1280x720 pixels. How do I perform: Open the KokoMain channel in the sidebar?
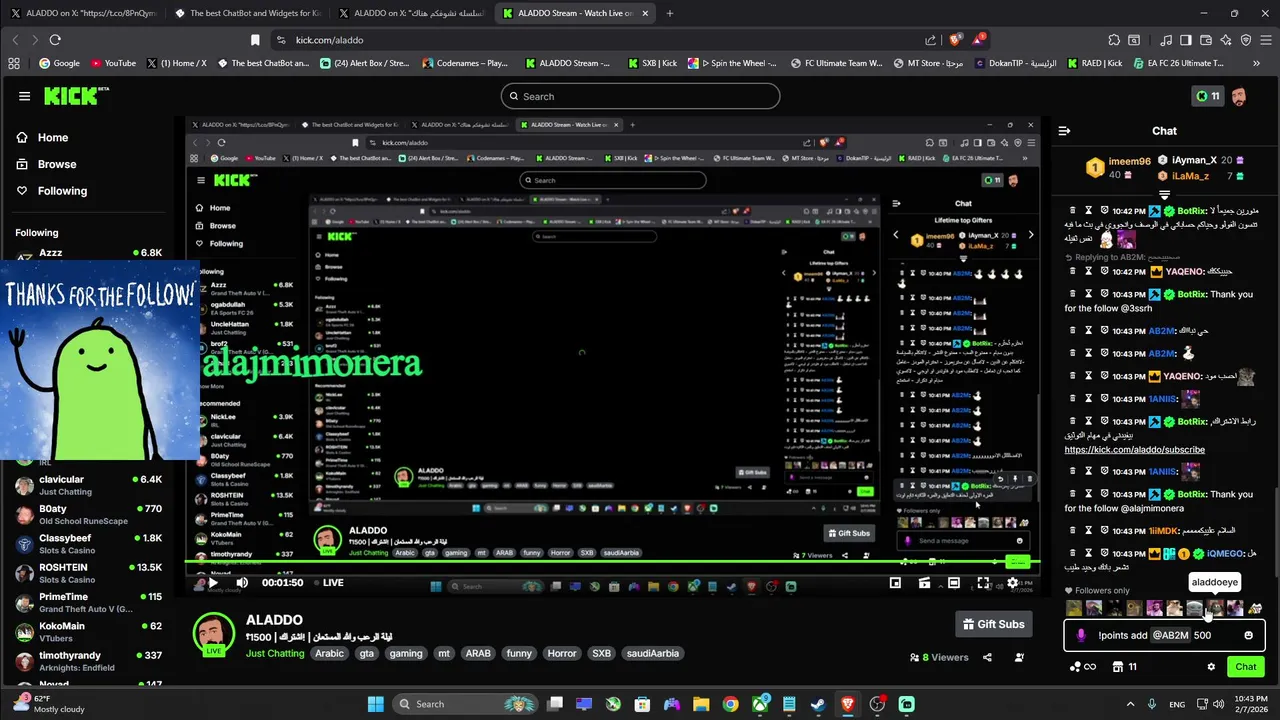point(88,631)
